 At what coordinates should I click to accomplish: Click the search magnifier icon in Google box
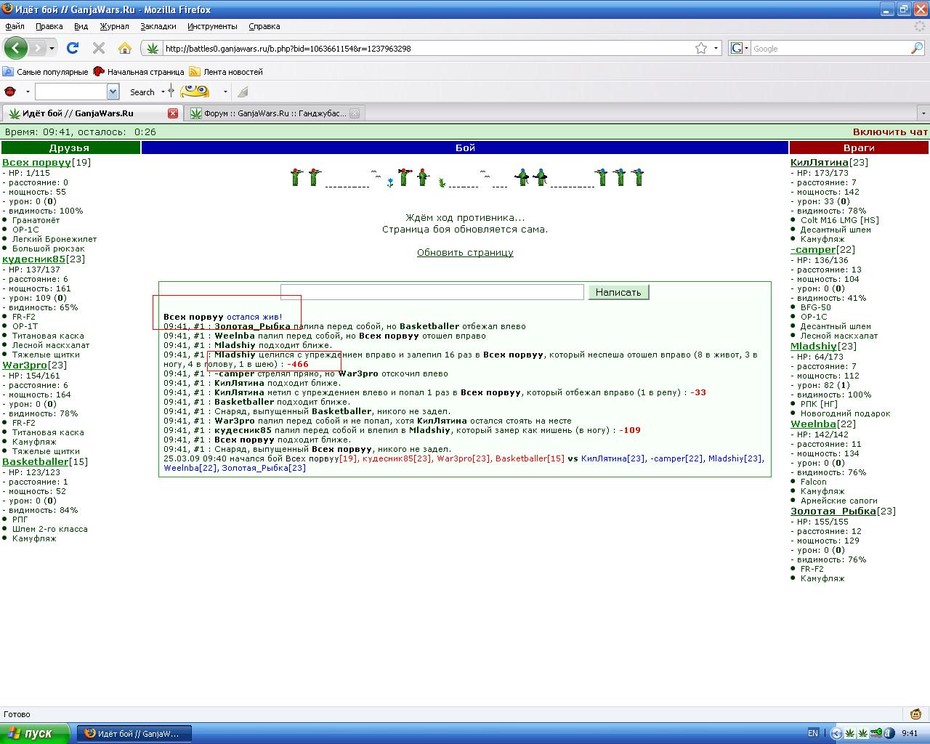click(916, 49)
